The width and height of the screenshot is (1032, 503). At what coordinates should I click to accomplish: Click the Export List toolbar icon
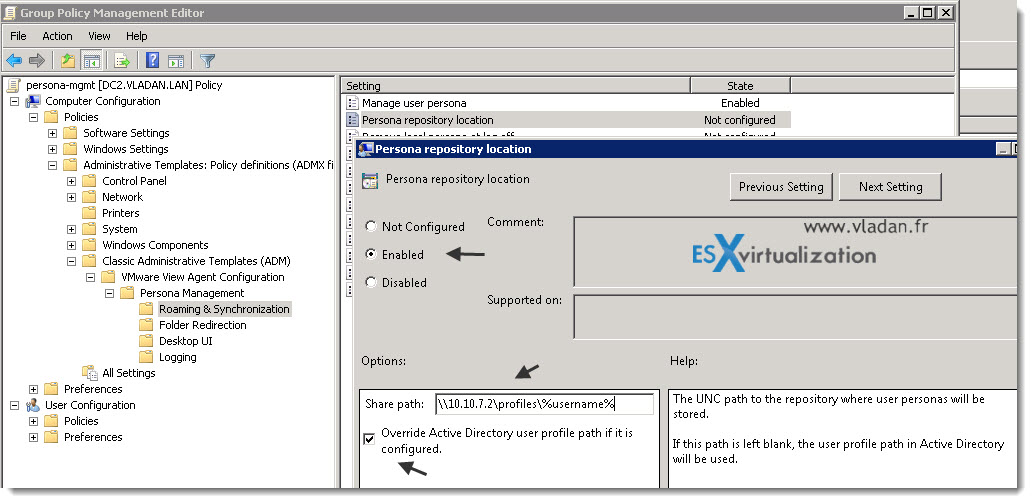coord(122,61)
